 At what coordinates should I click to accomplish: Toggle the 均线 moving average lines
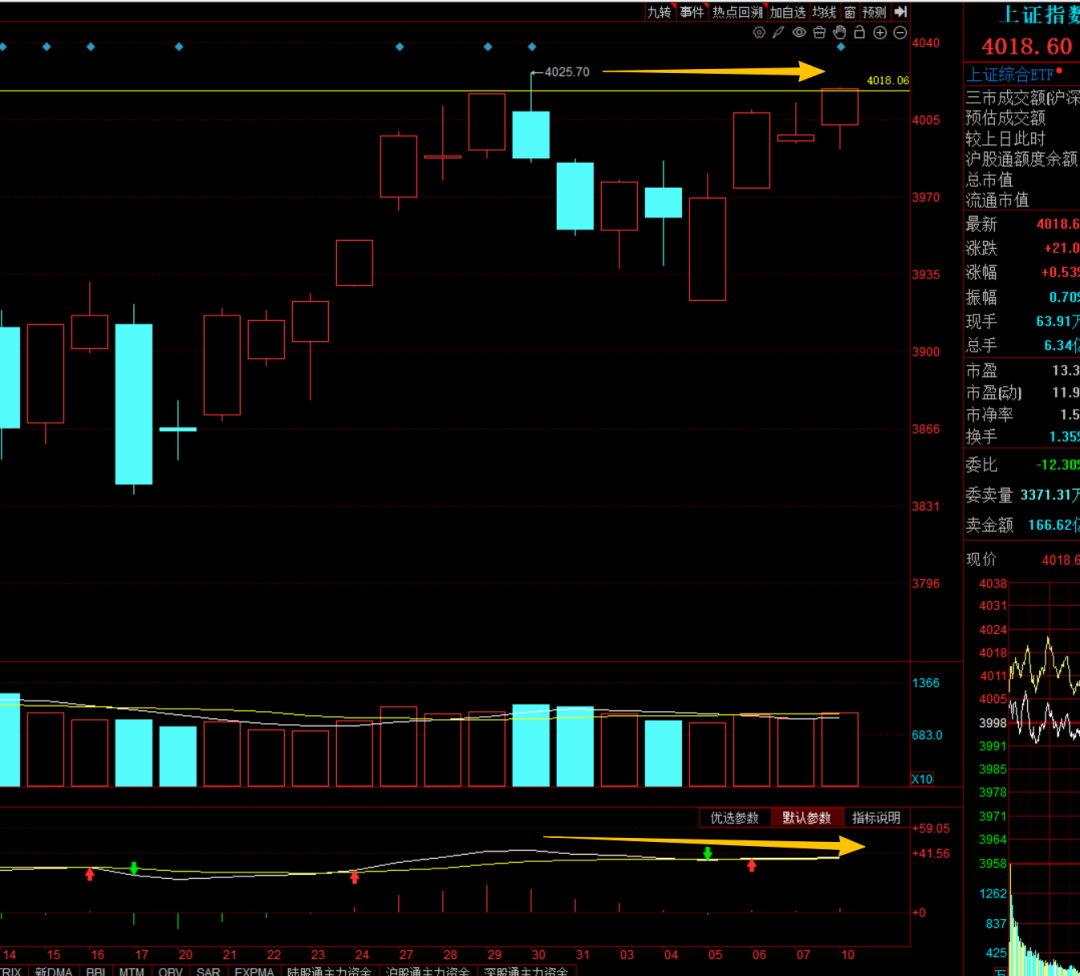[x=824, y=12]
